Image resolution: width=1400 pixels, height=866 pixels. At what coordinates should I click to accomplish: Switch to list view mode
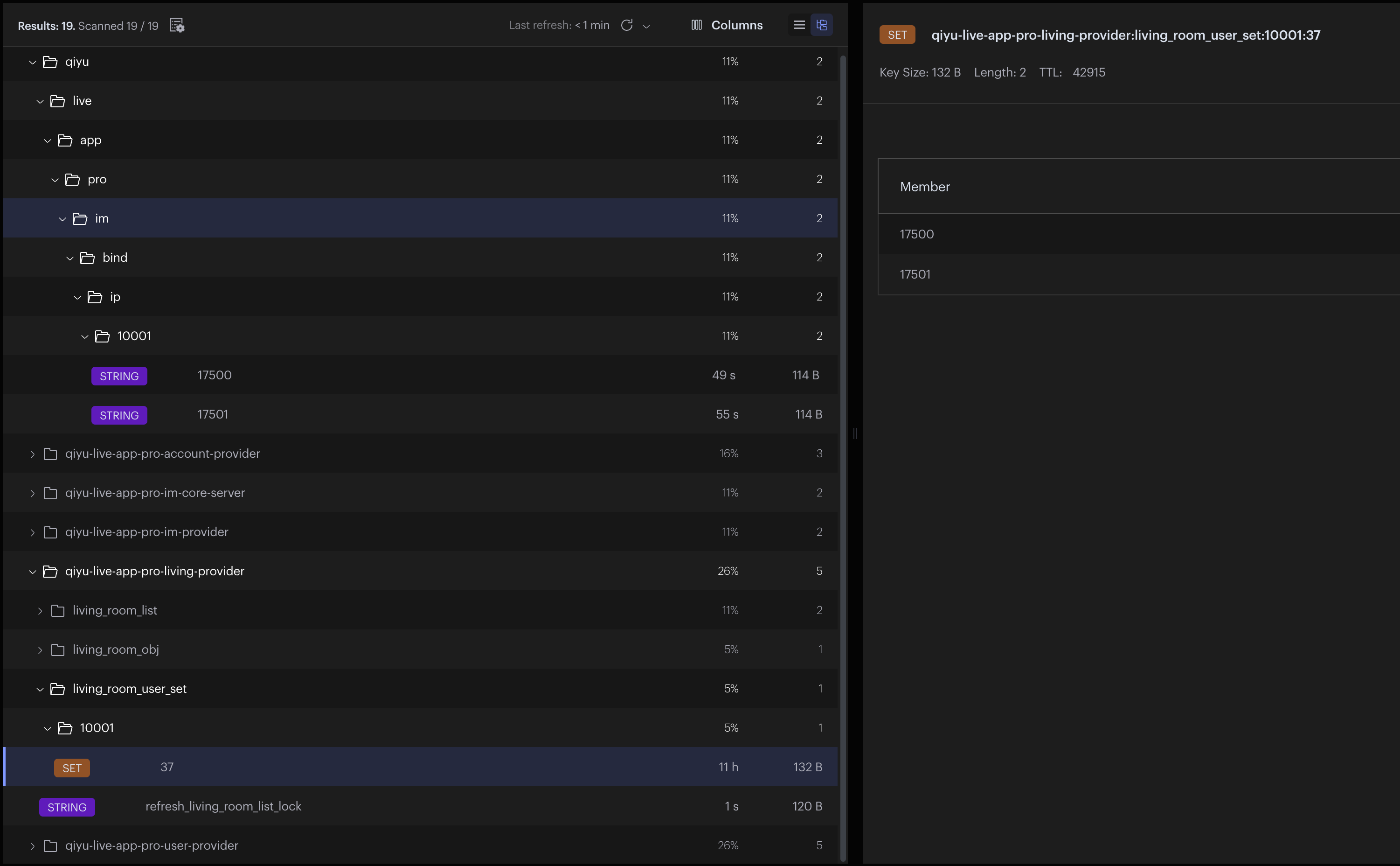[x=799, y=25]
